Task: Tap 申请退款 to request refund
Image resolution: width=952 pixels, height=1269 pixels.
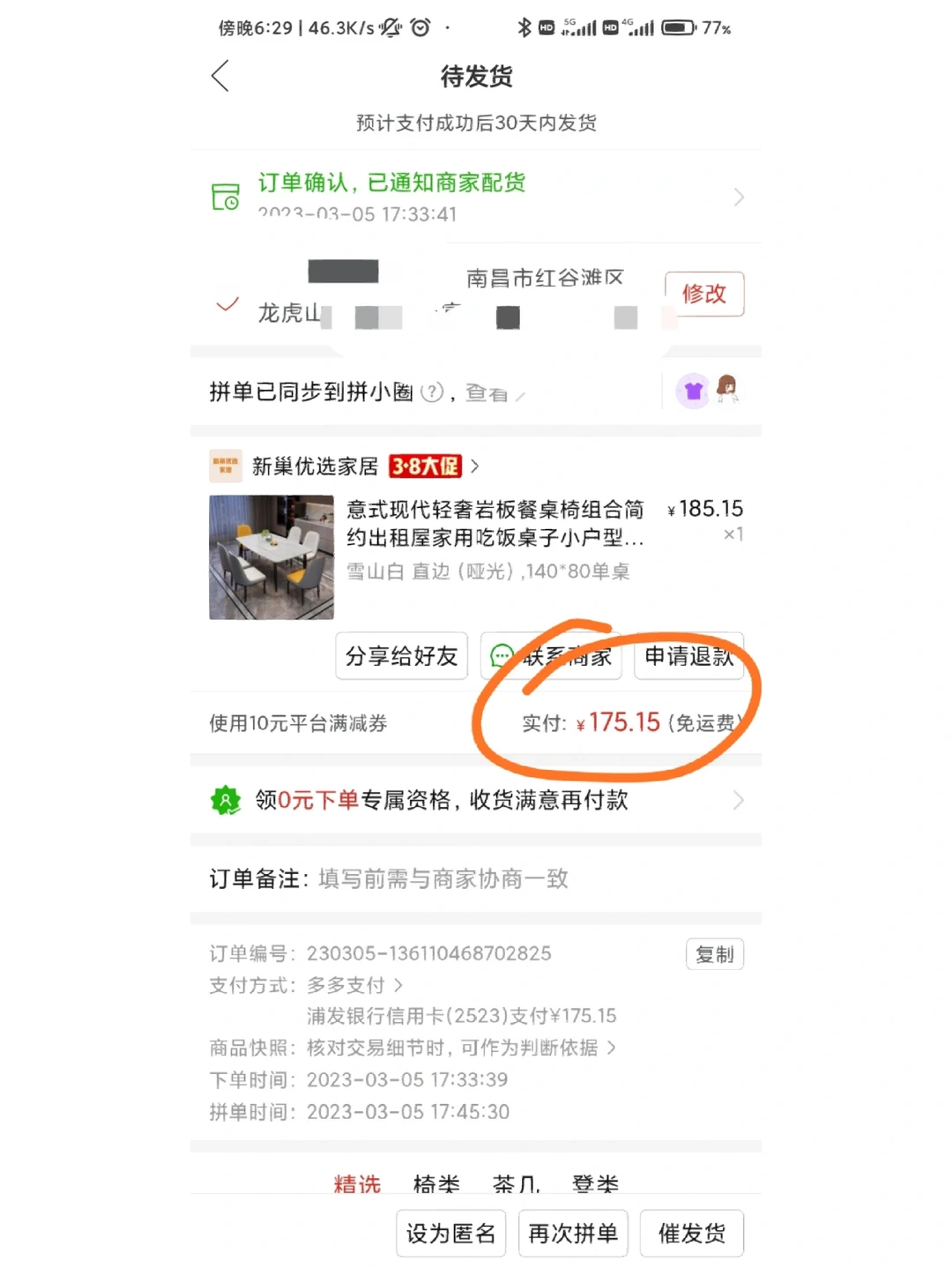Action: pos(689,656)
